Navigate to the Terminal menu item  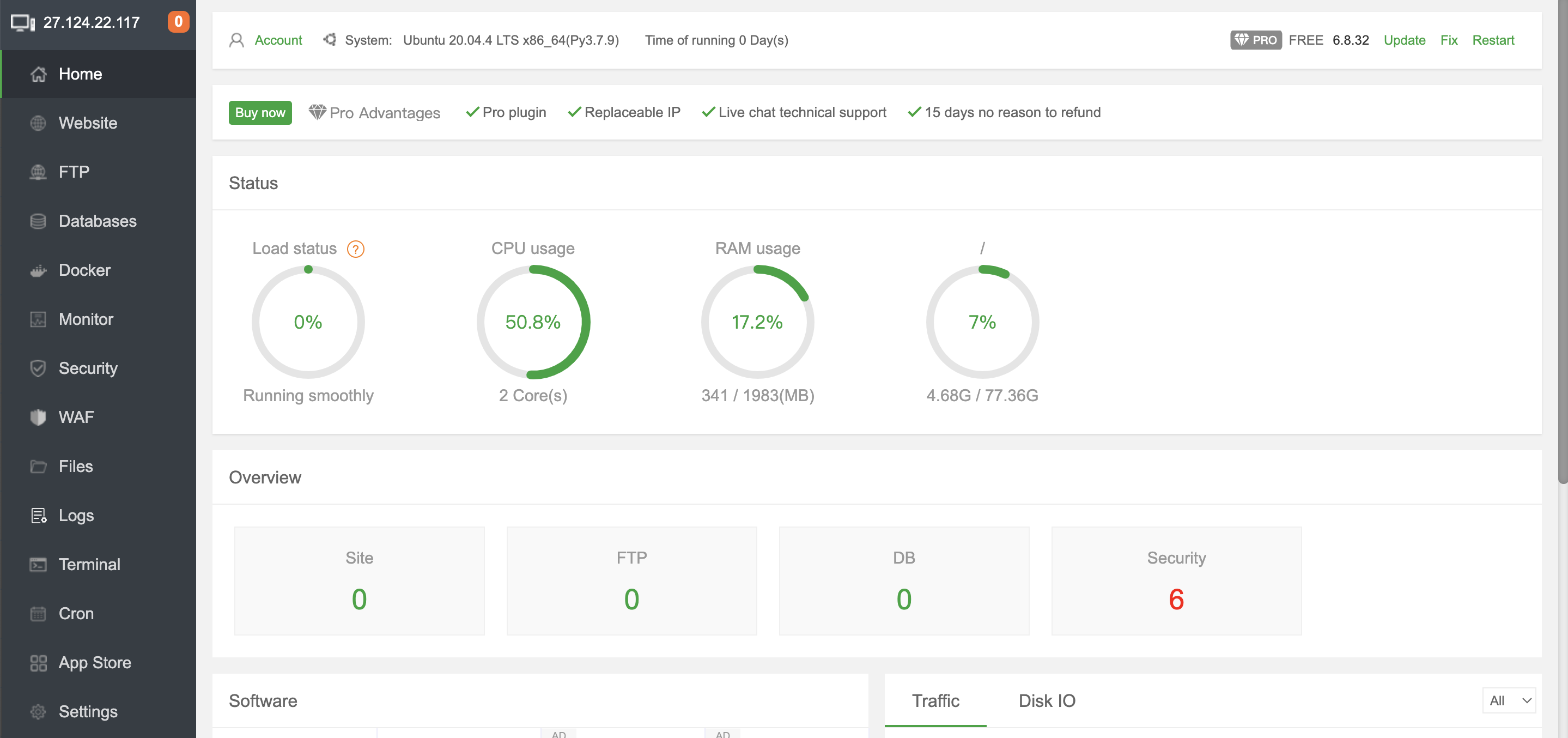tap(98, 565)
